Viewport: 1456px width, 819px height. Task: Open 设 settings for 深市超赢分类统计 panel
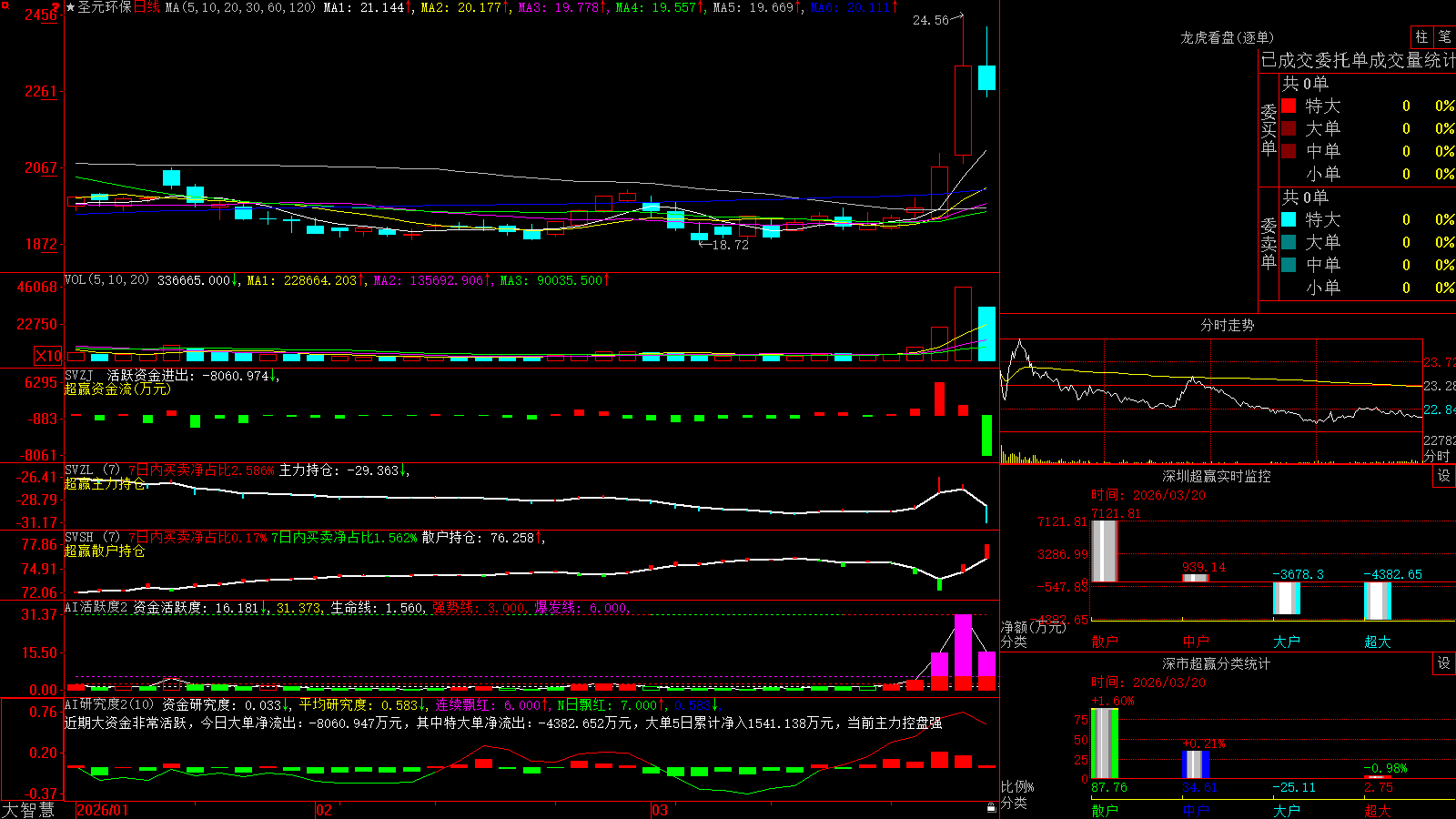tap(1444, 663)
